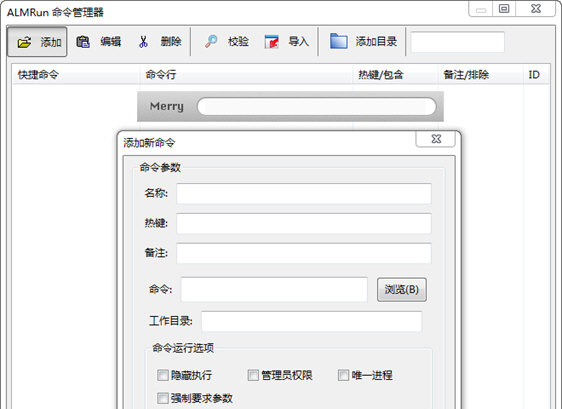Check the 管理员权限 option
This screenshot has height=409, width=562.
click(253, 375)
